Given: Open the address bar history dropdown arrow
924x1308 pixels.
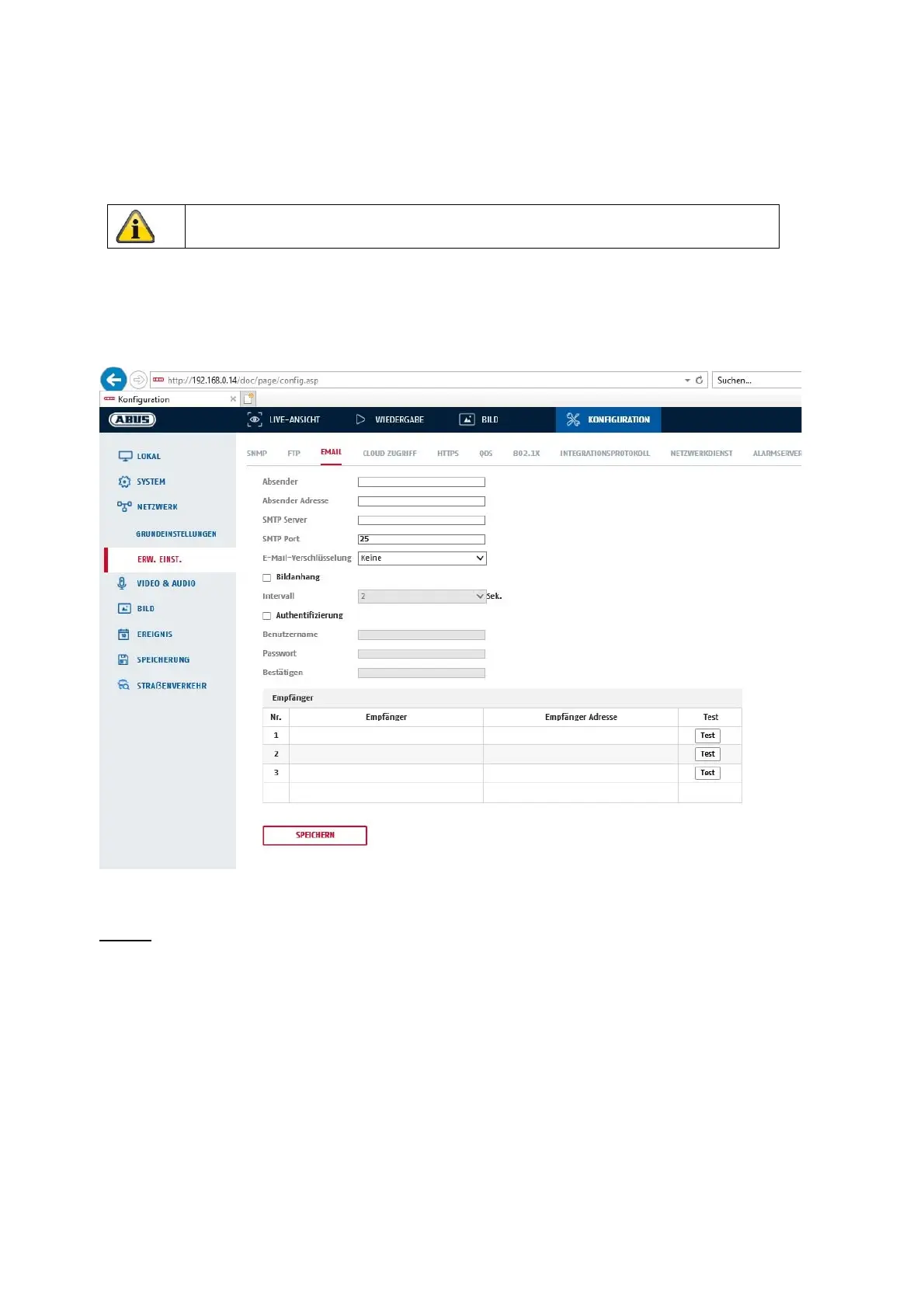Looking at the screenshot, I should click(687, 381).
